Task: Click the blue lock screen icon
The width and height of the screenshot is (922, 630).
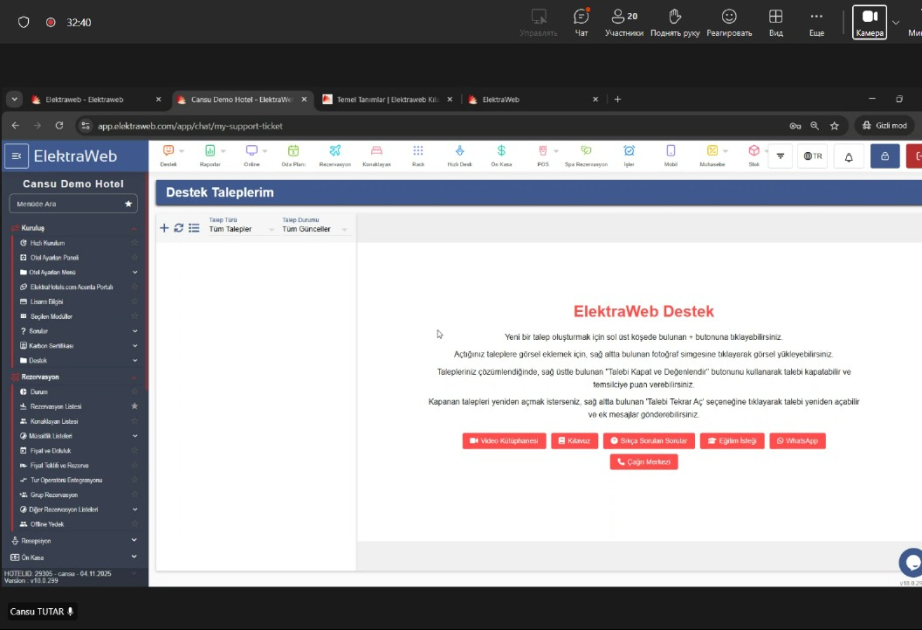Action: 884,156
